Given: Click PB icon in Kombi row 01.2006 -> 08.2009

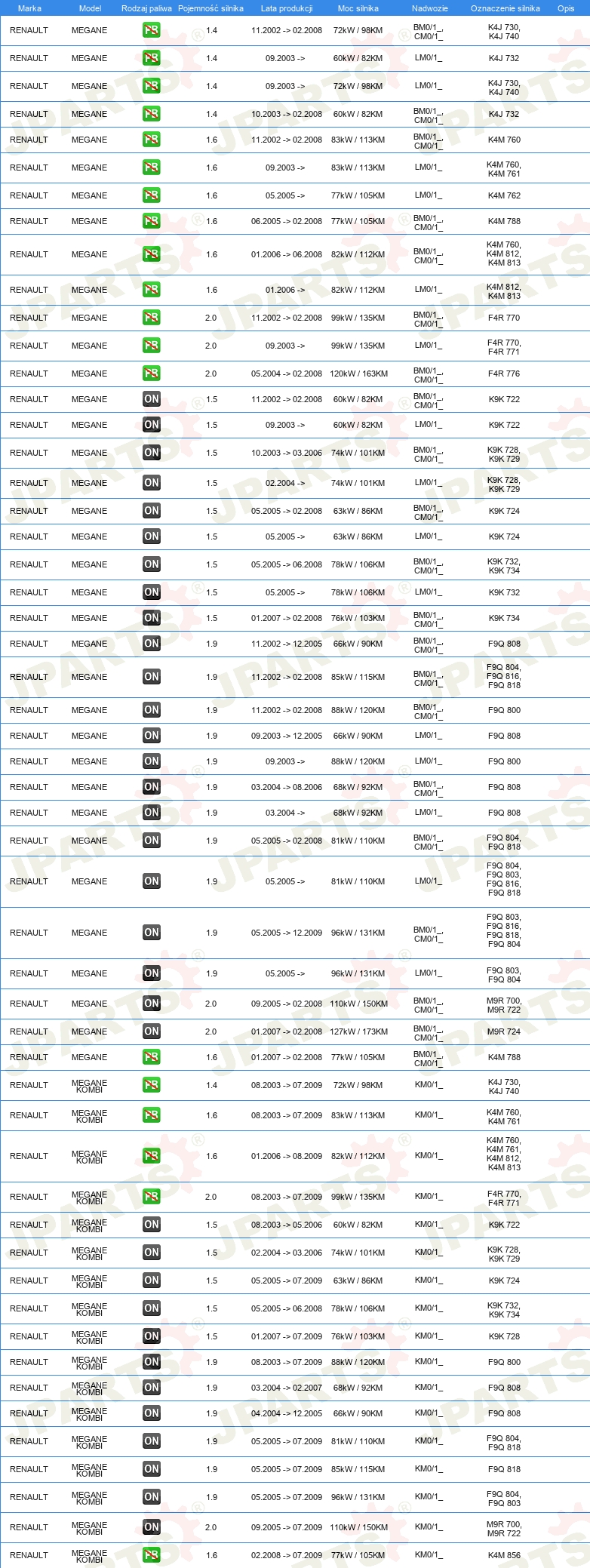Looking at the screenshot, I should click(x=151, y=1156).
